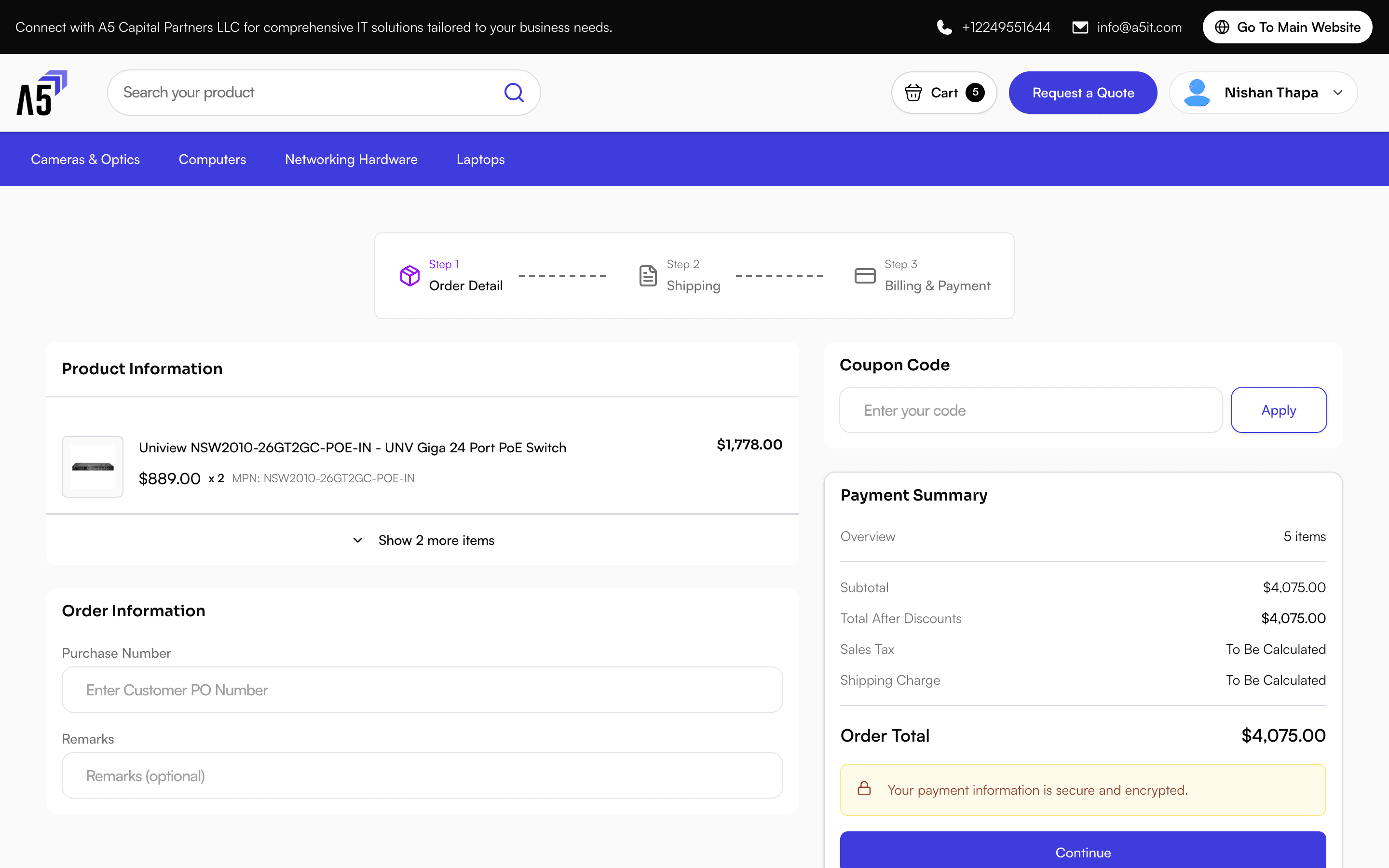The width and height of the screenshot is (1389, 868).
Task: Open the cart basket icon
Action: click(913, 93)
